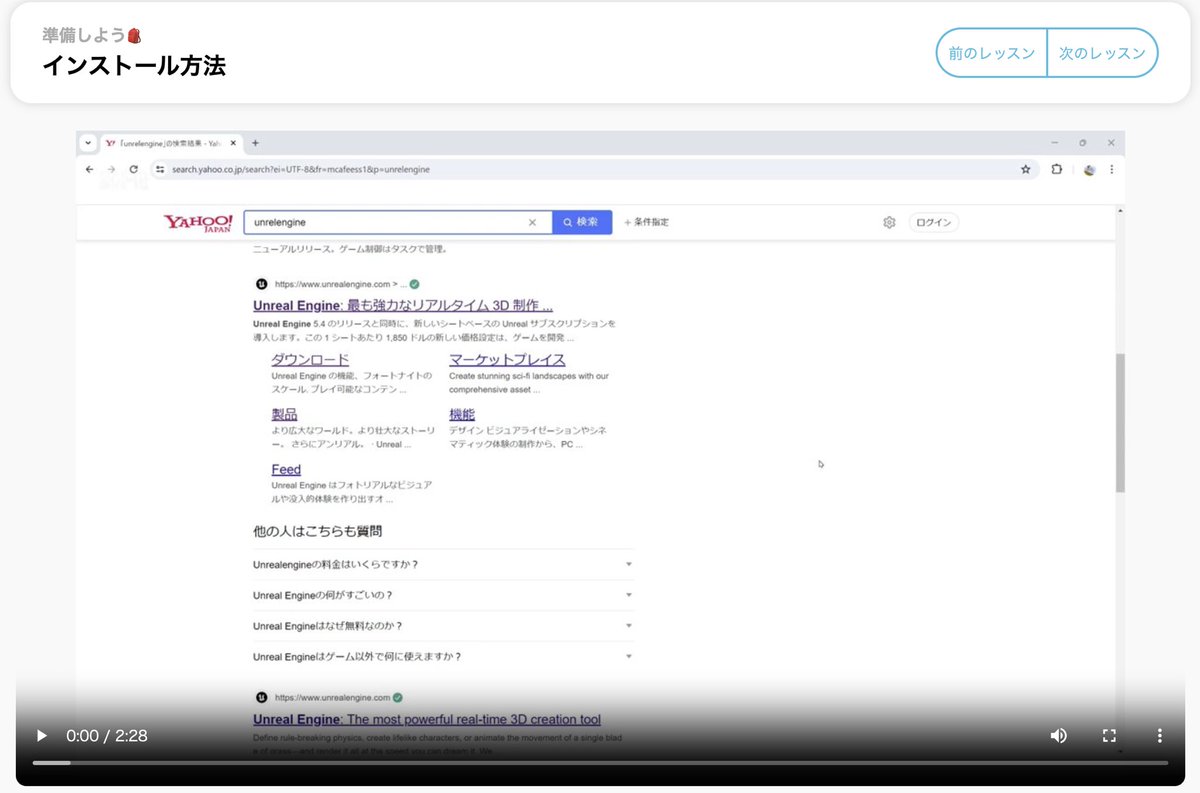Viewport: 1200px width, 793px height.
Task: Open the tab search dropdown arrow
Action: click(88, 143)
